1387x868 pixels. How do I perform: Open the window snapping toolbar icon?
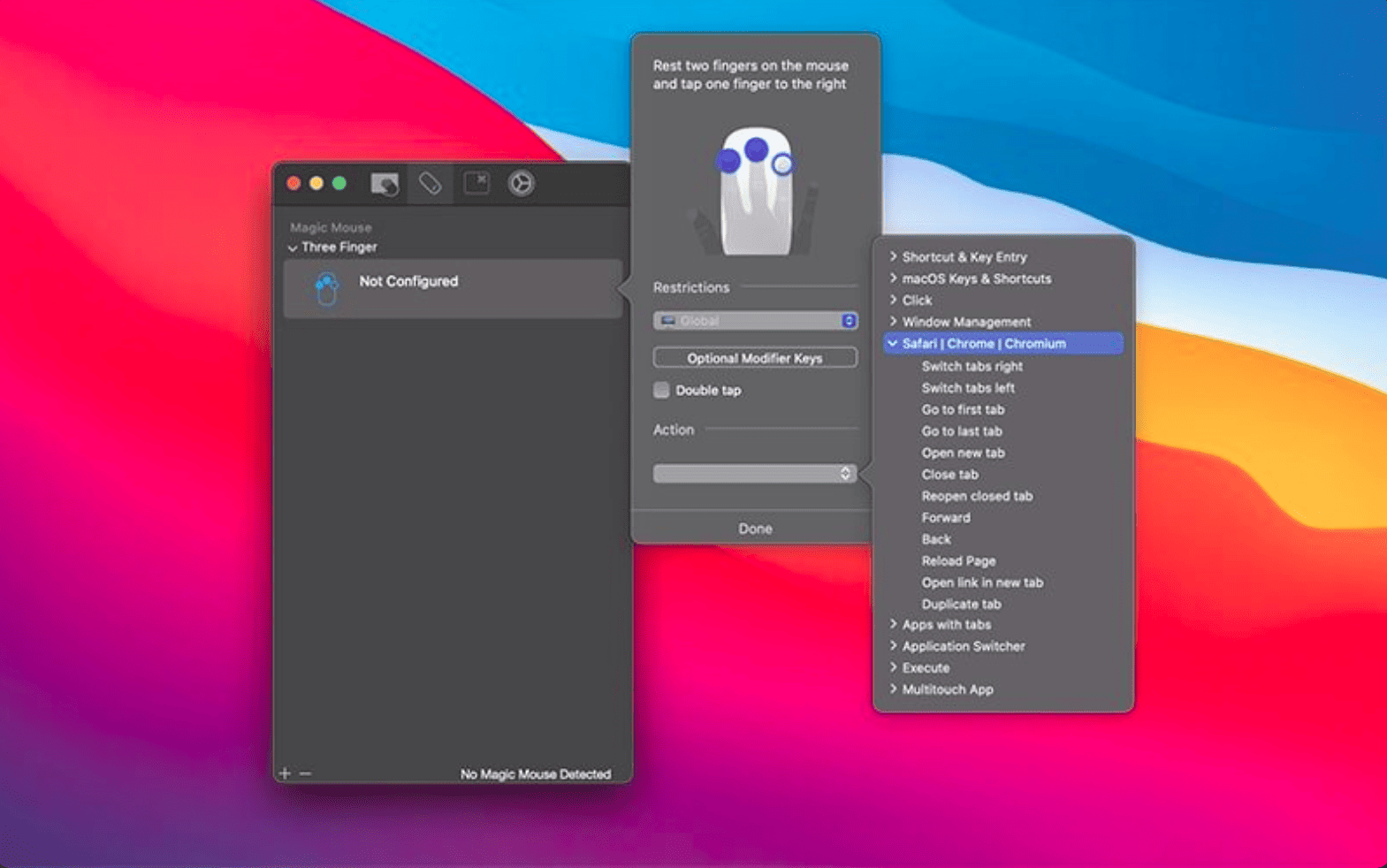click(x=476, y=183)
